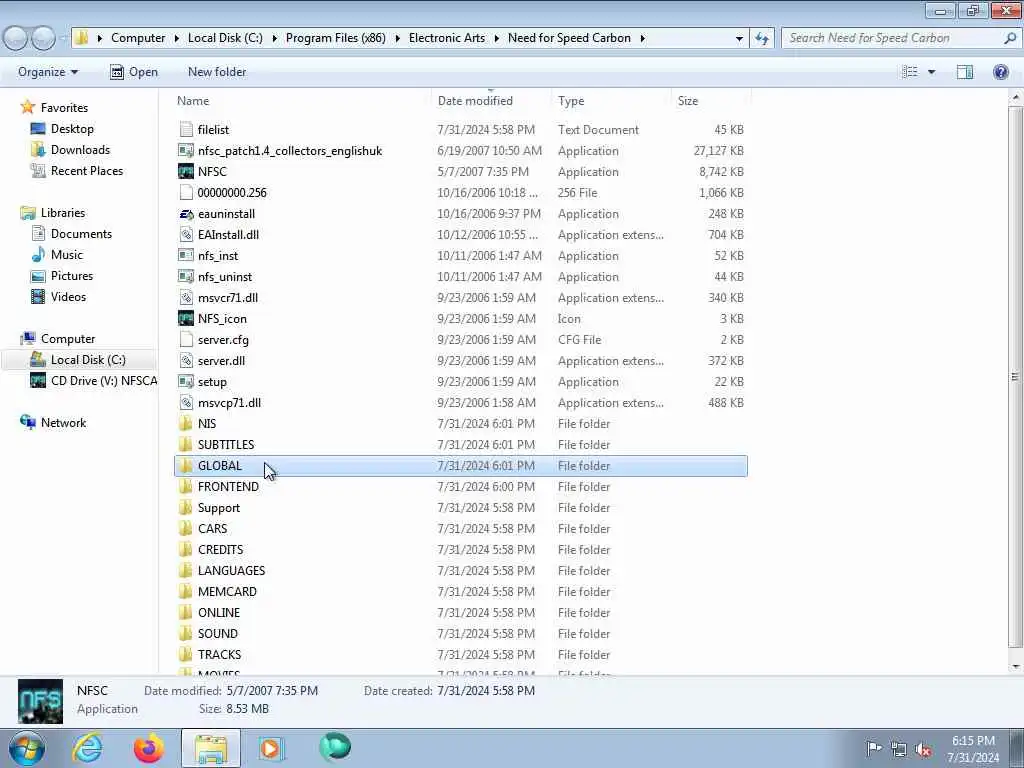Expand arrow after Need for Speed Carbon
1024x768 pixels.
click(643, 38)
